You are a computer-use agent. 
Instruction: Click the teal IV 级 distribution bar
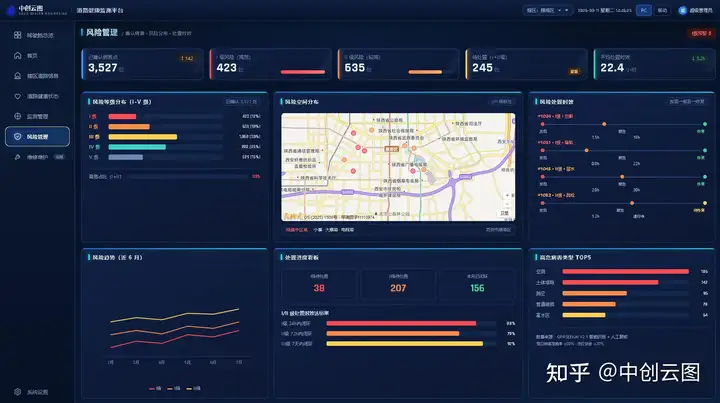click(137, 147)
